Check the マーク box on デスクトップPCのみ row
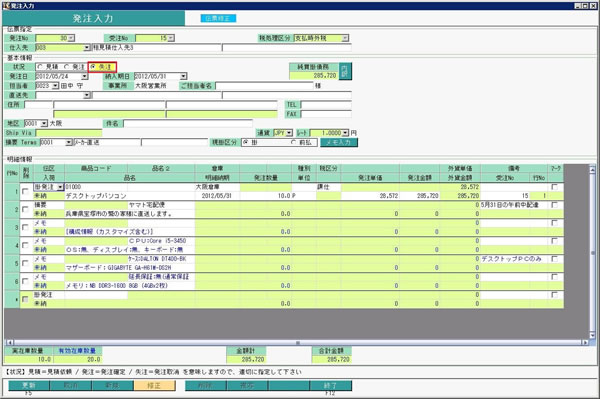The height and width of the screenshot is (399, 600). pyautogui.click(x=554, y=259)
